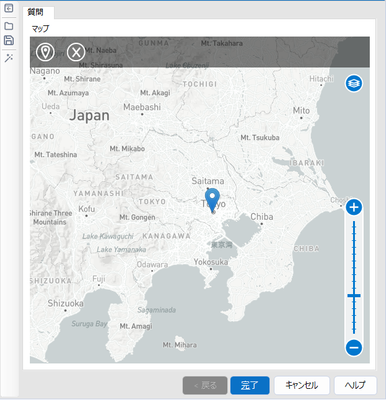Click the Saitama city label
The image size is (386, 400).
(208, 181)
